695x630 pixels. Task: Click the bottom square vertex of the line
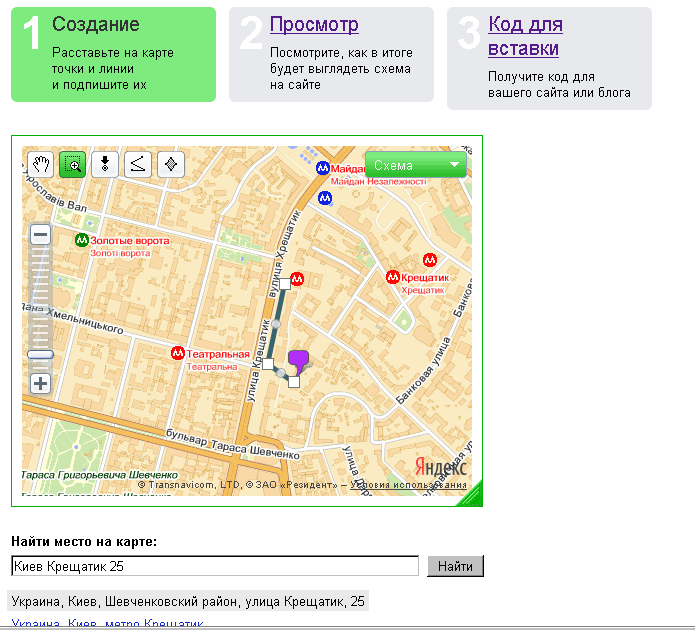point(294,382)
